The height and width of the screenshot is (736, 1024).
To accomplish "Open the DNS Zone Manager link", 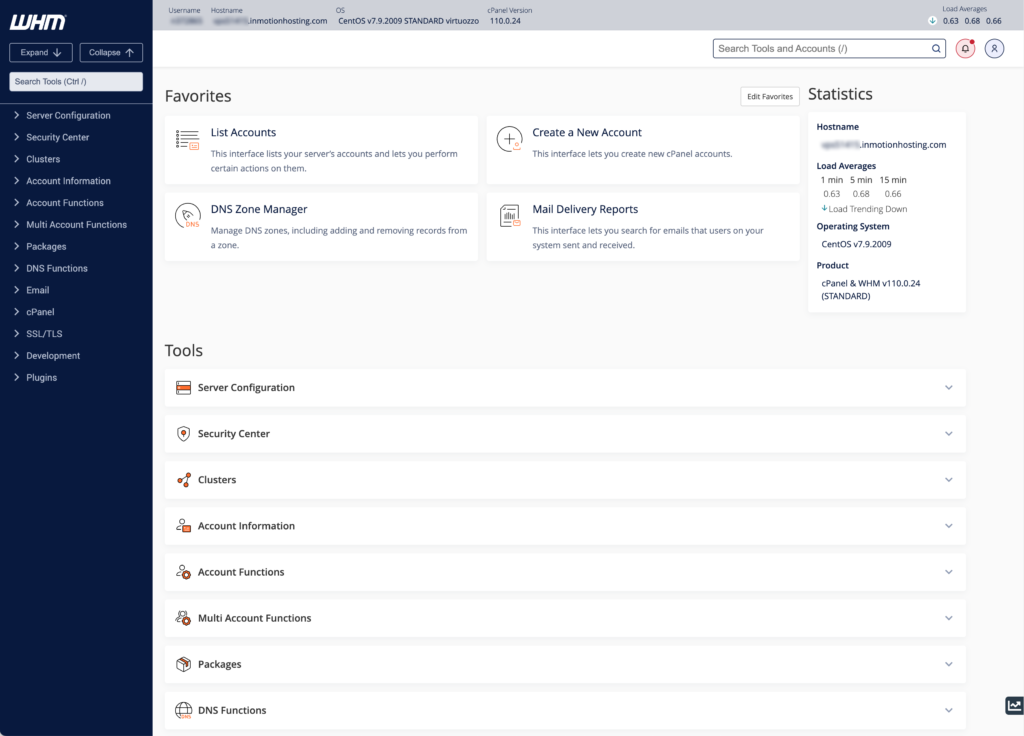I will [x=259, y=210].
